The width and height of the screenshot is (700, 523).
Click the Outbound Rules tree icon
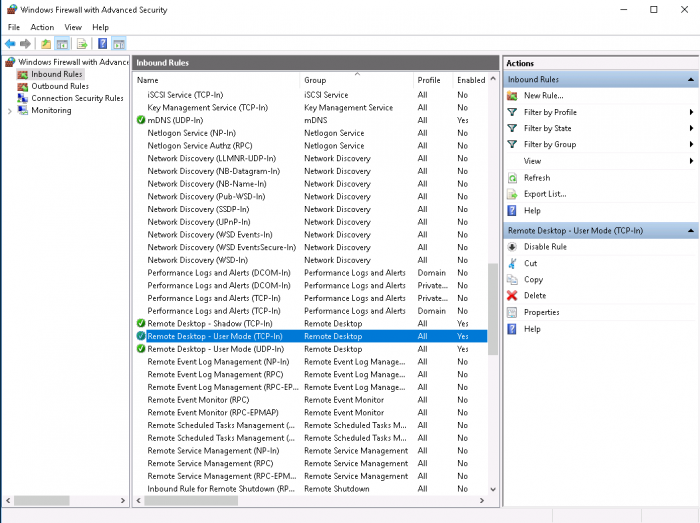click(x=23, y=86)
